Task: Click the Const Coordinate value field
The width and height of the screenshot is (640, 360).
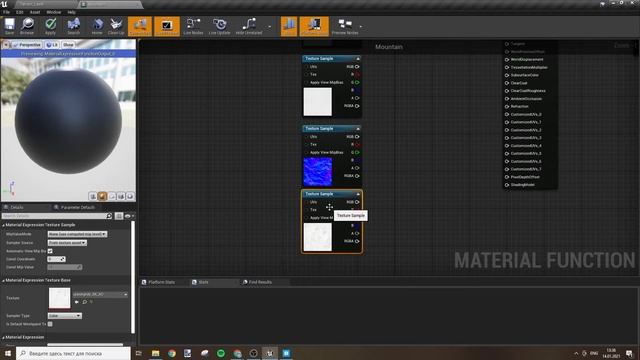Action: pos(56,259)
